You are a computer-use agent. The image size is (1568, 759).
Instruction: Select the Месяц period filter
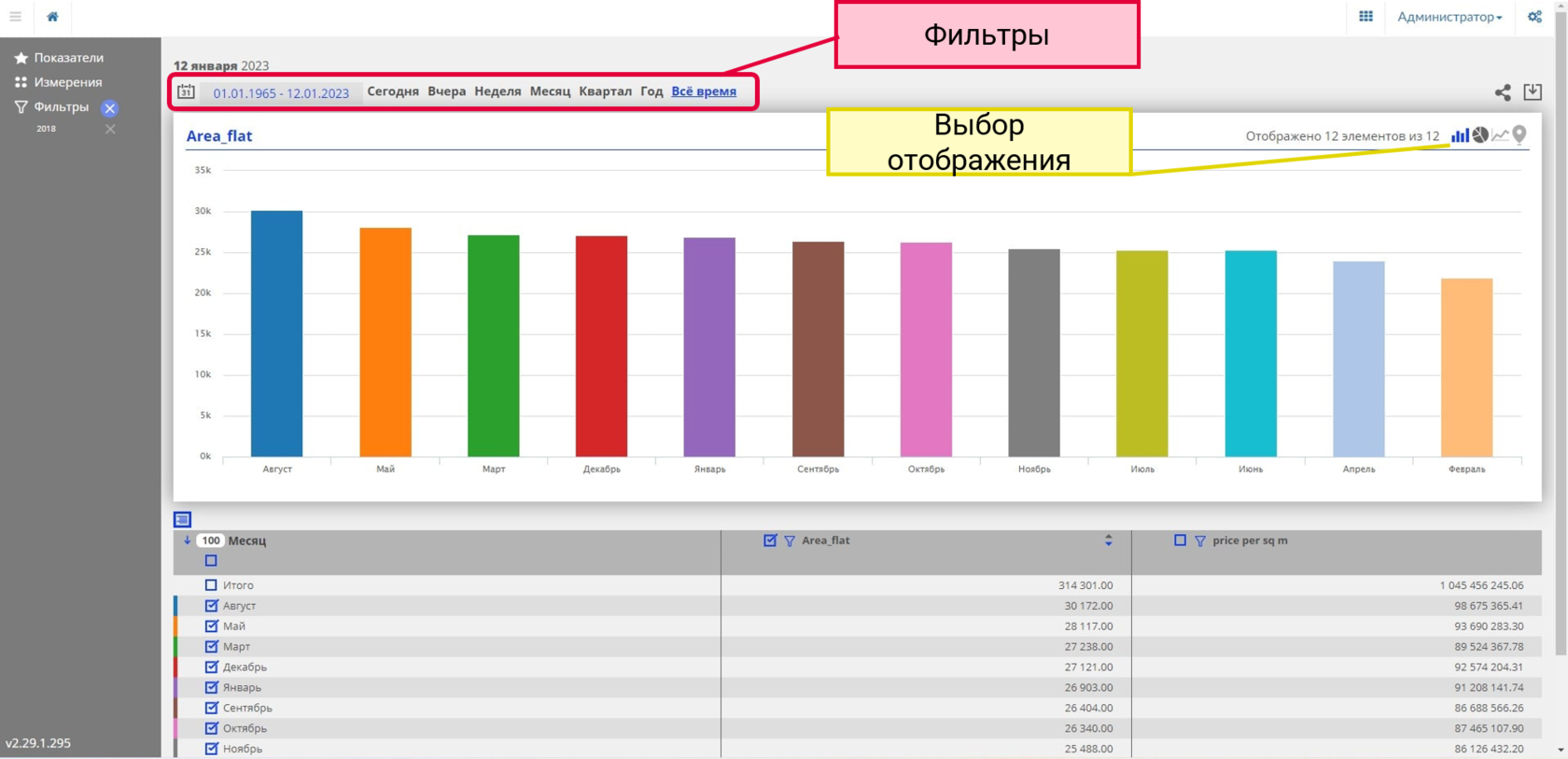(x=550, y=91)
